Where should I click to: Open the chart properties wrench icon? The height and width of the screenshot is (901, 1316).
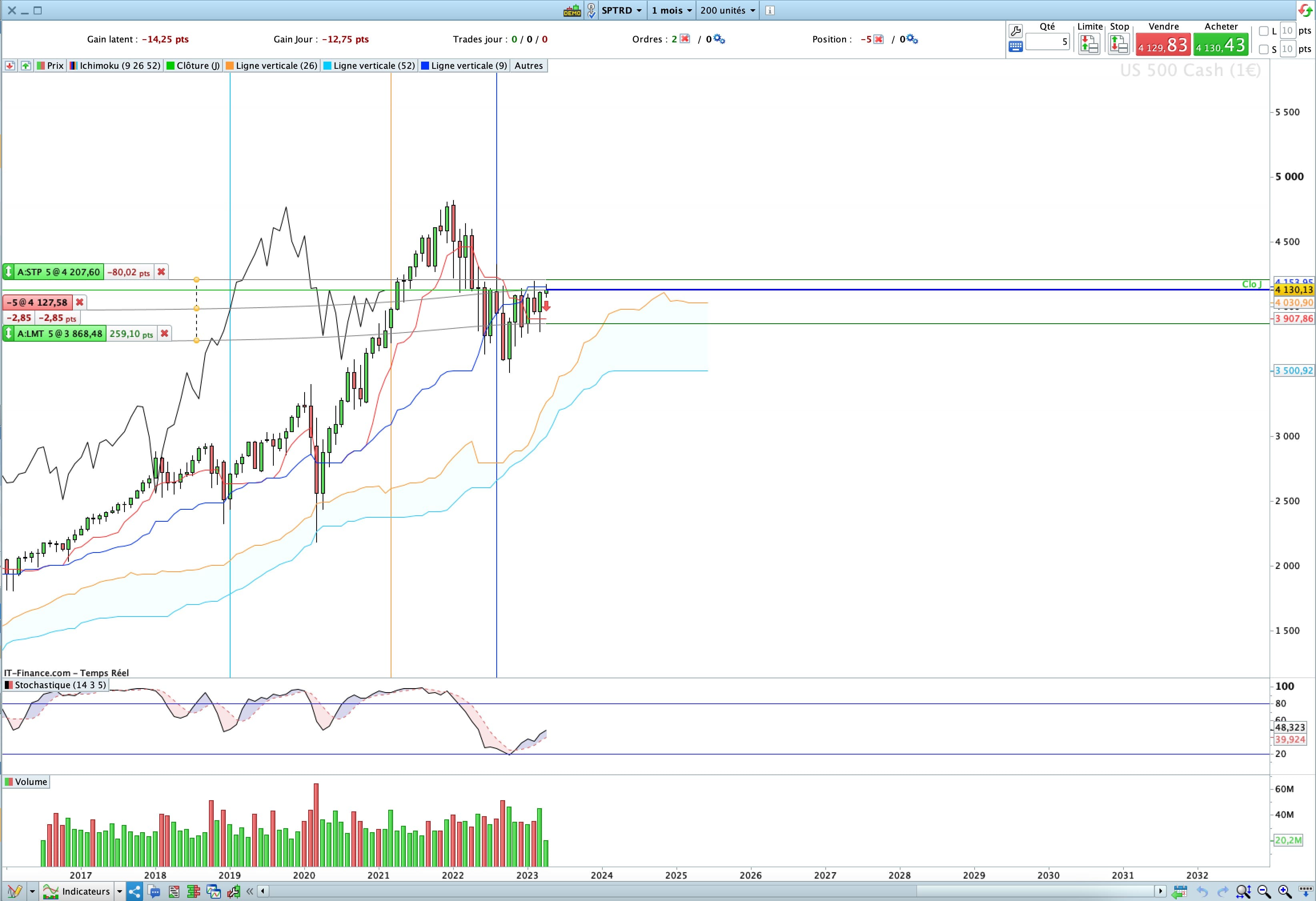point(233,891)
